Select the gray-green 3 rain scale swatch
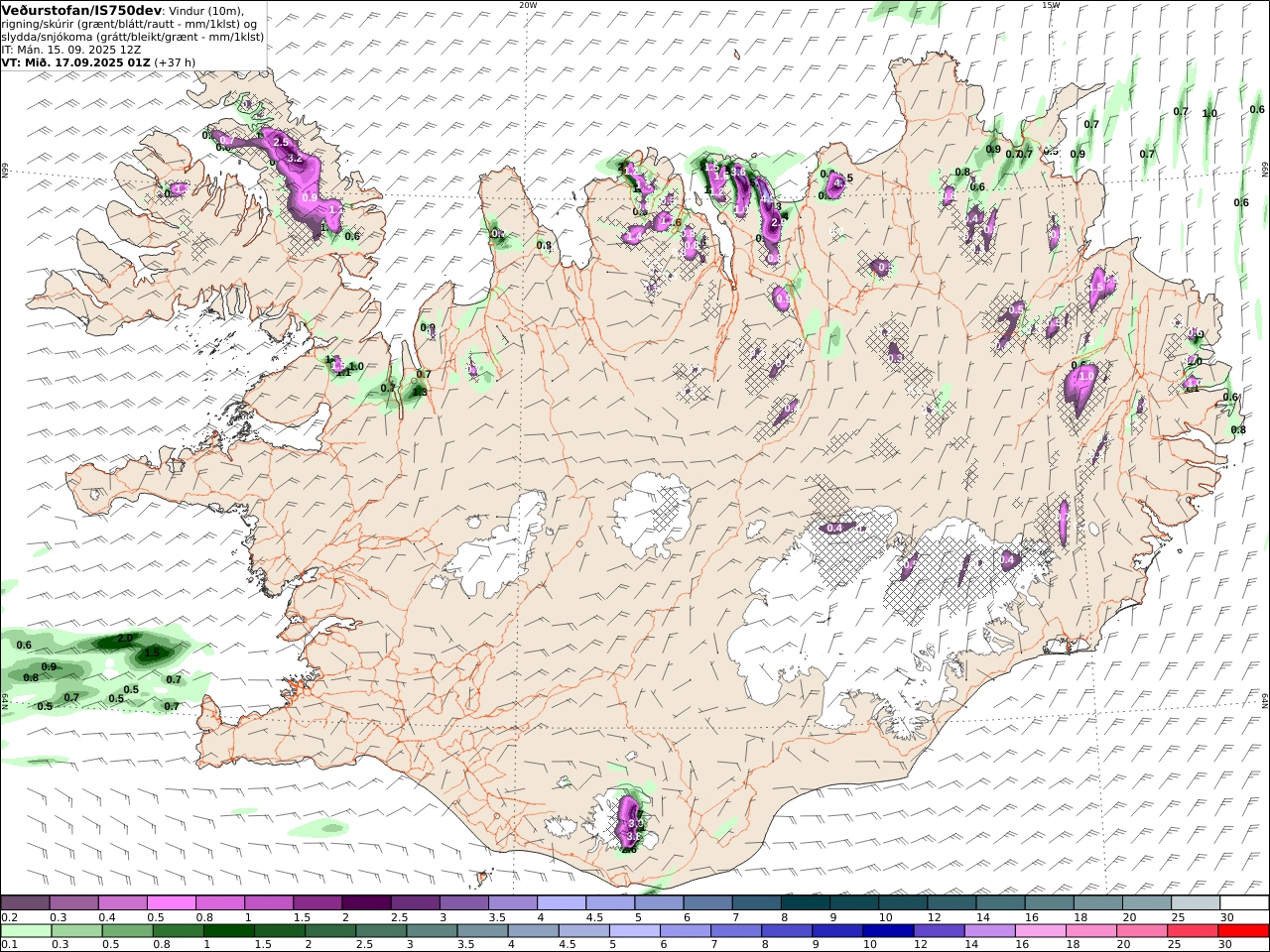Viewport: 1270px width, 952px height. [x=432, y=930]
